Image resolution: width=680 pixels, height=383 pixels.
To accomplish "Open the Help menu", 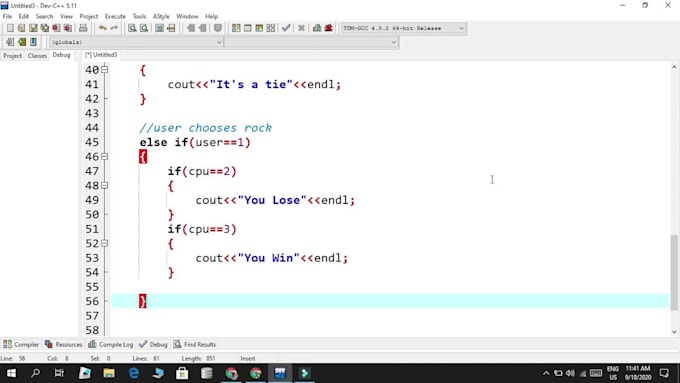I will 212,16.
